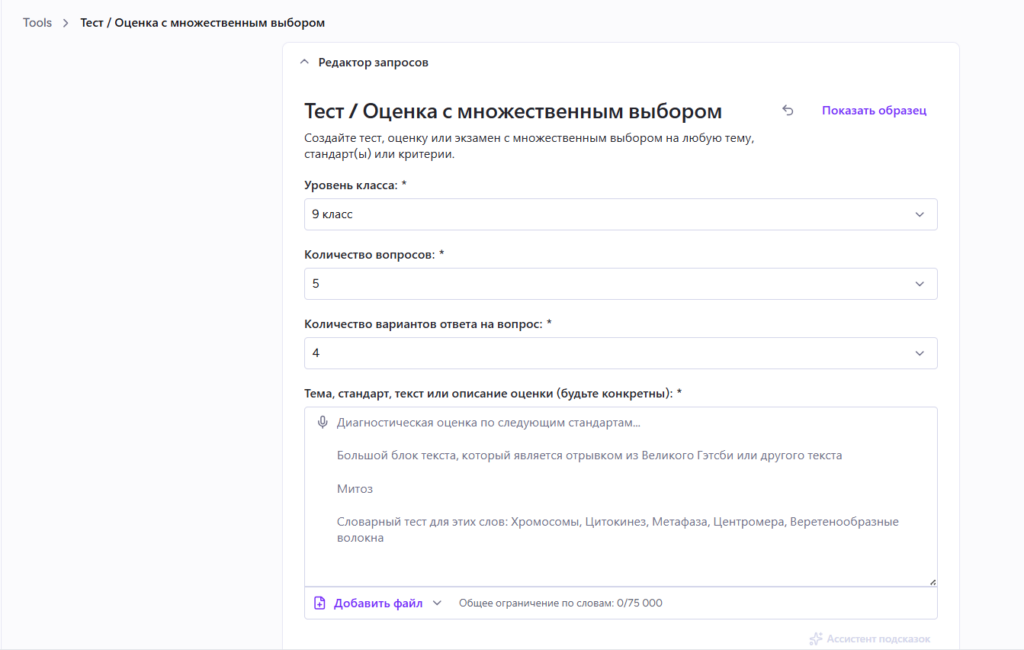
Task: Go to Tools in the breadcrumb
Action: pyautogui.click(x=37, y=23)
